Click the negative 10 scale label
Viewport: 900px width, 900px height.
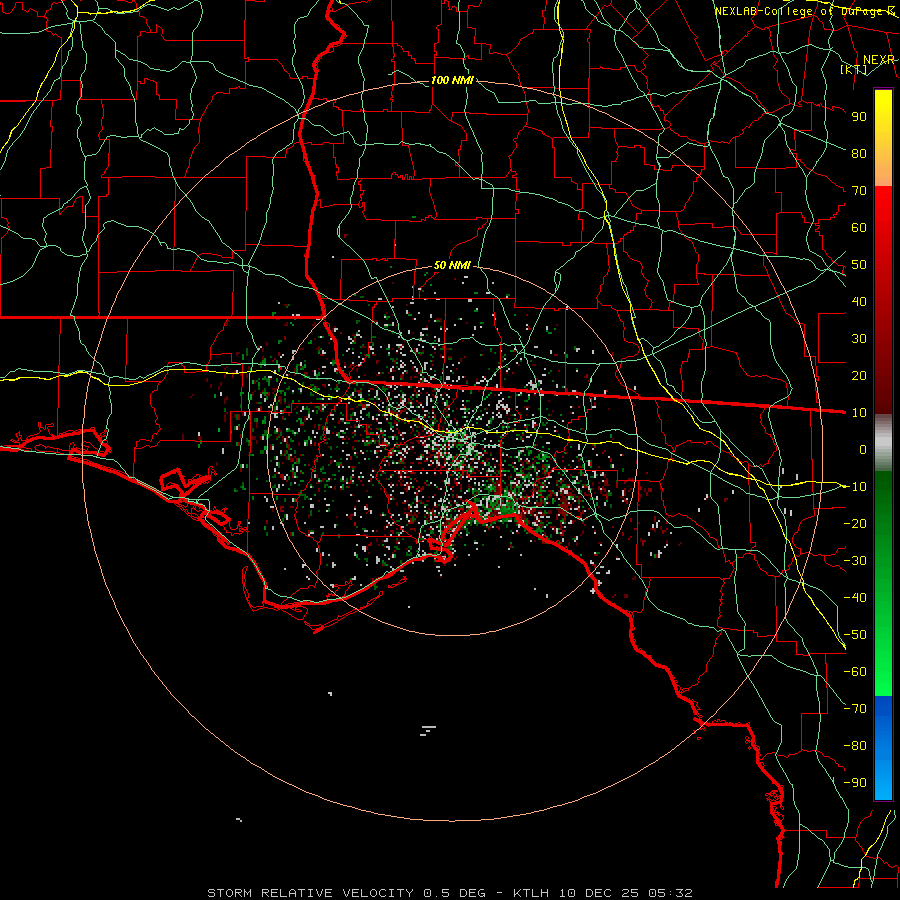pos(855,487)
